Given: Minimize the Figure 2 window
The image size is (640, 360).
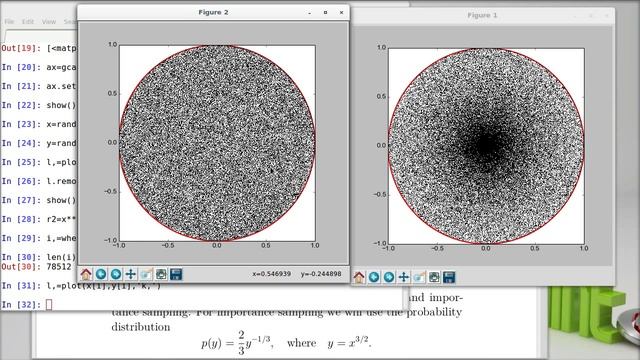Looking at the screenshot, I should pyautogui.click(x=309, y=13).
